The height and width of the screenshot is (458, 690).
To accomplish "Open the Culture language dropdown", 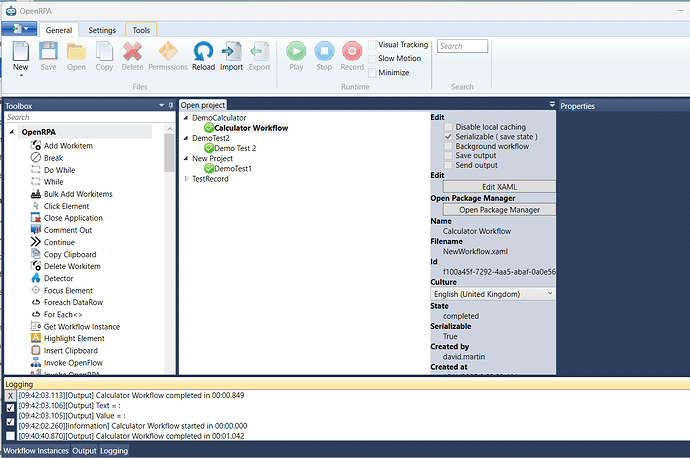I will coord(491,294).
